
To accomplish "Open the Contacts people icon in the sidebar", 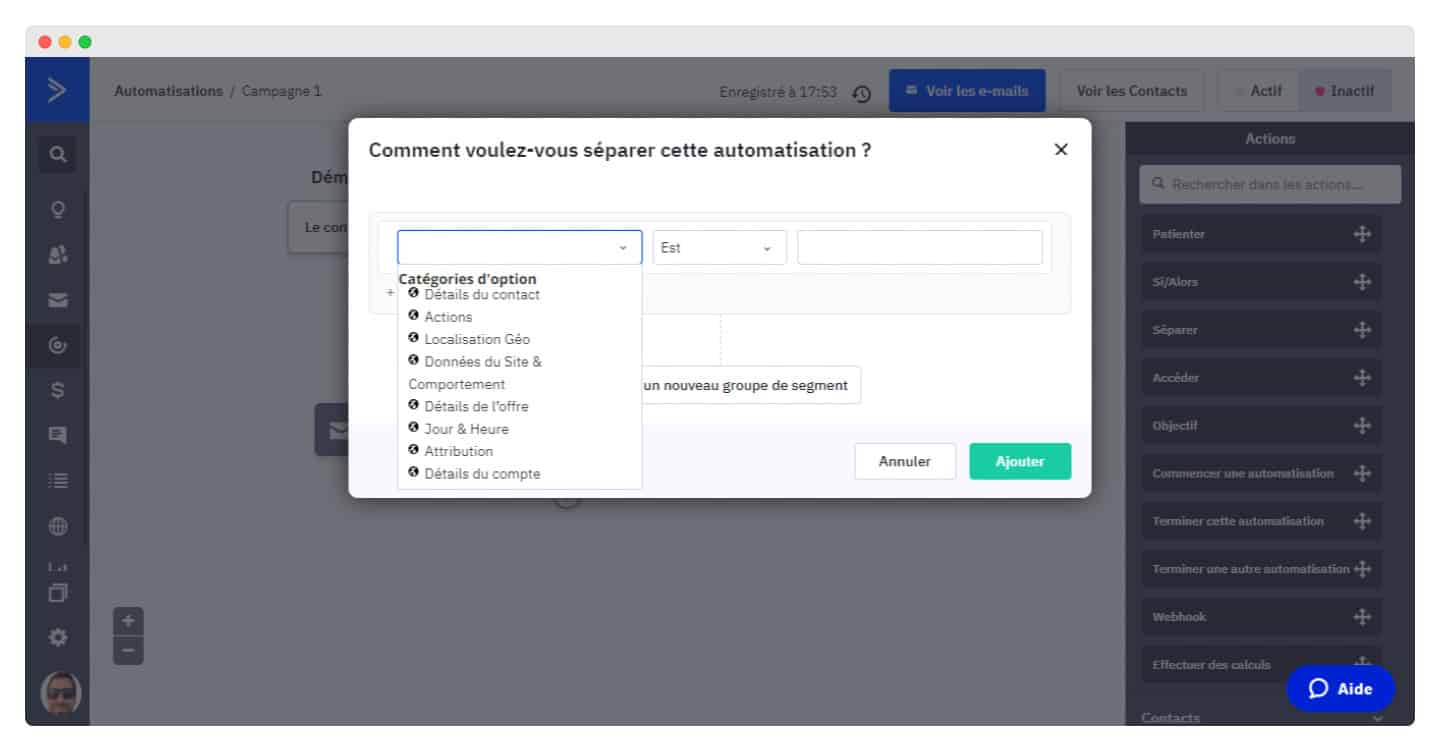I will [58, 255].
